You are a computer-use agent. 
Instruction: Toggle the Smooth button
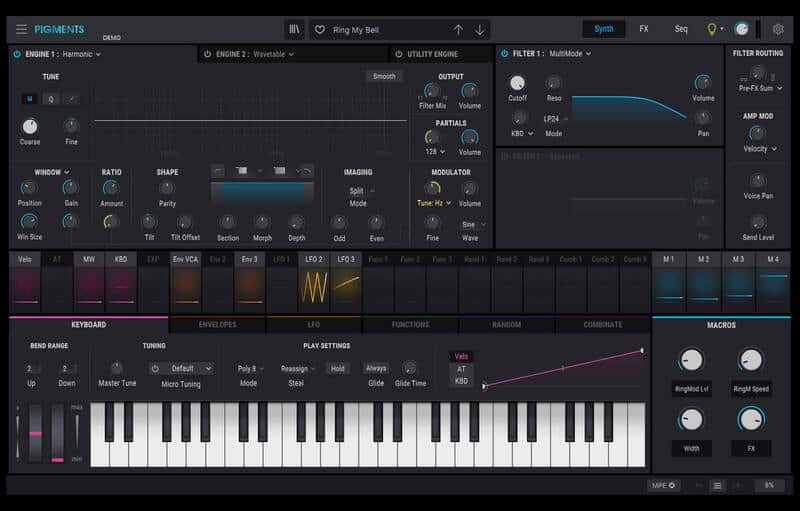tap(384, 76)
